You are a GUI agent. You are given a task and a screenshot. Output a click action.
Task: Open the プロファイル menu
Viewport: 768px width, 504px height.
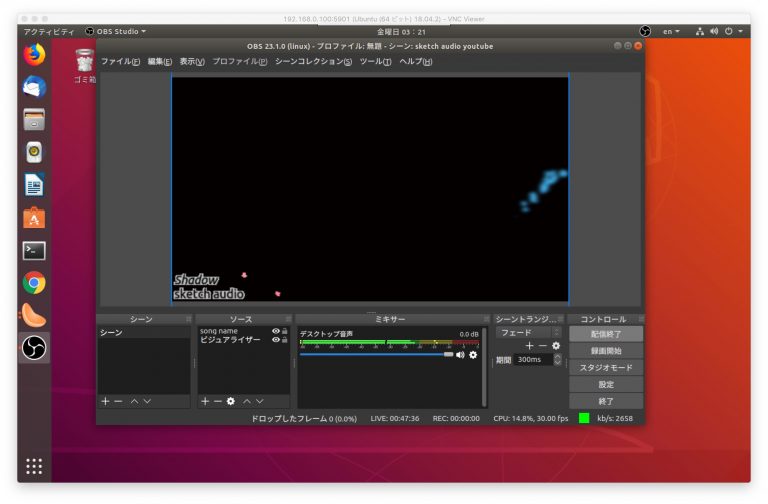coord(240,61)
